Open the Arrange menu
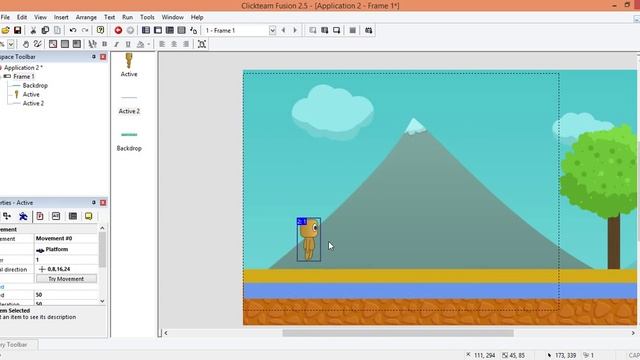The width and height of the screenshot is (640, 360). click(86, 17)
